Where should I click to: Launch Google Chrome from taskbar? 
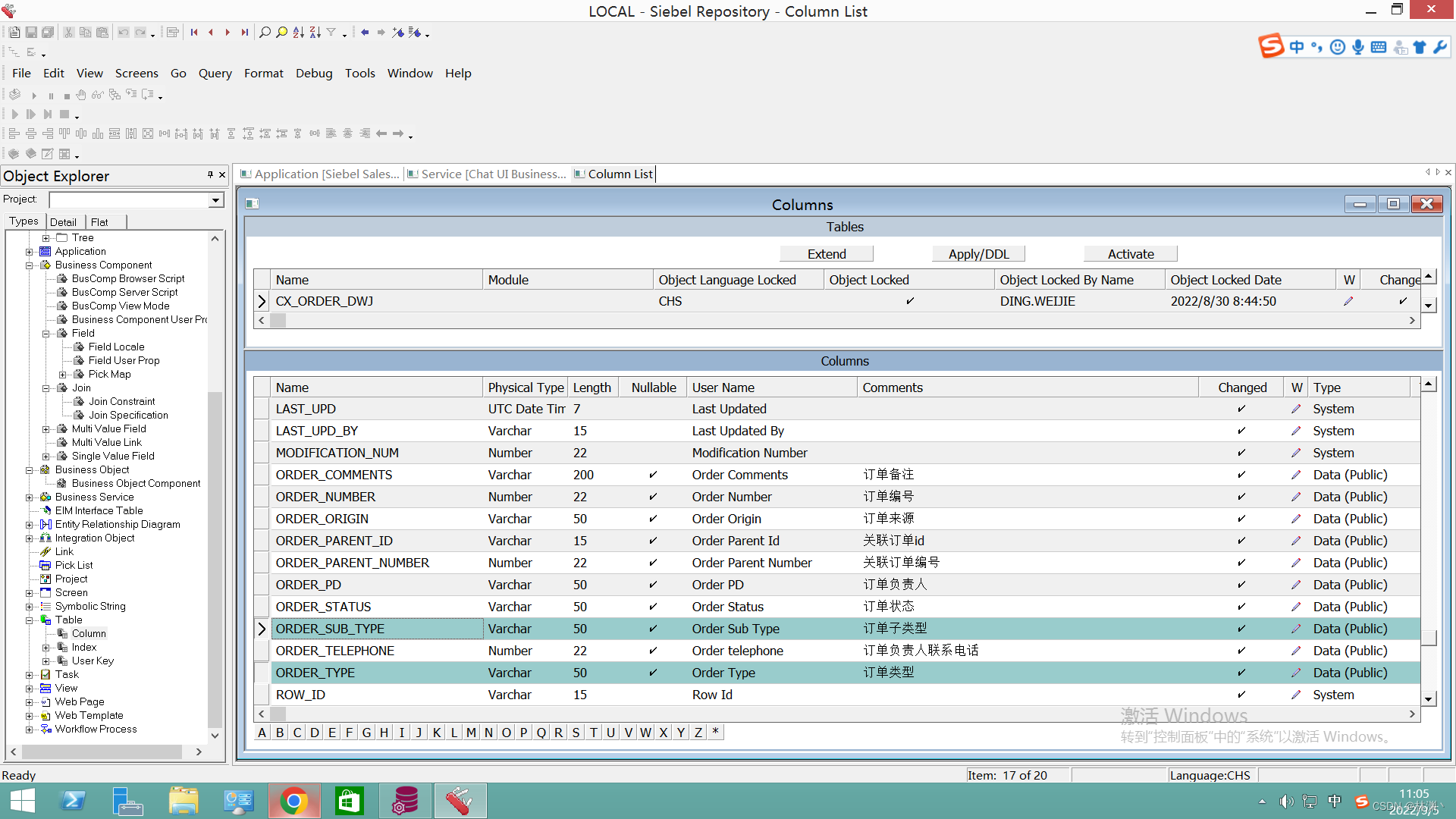(294, 801)
